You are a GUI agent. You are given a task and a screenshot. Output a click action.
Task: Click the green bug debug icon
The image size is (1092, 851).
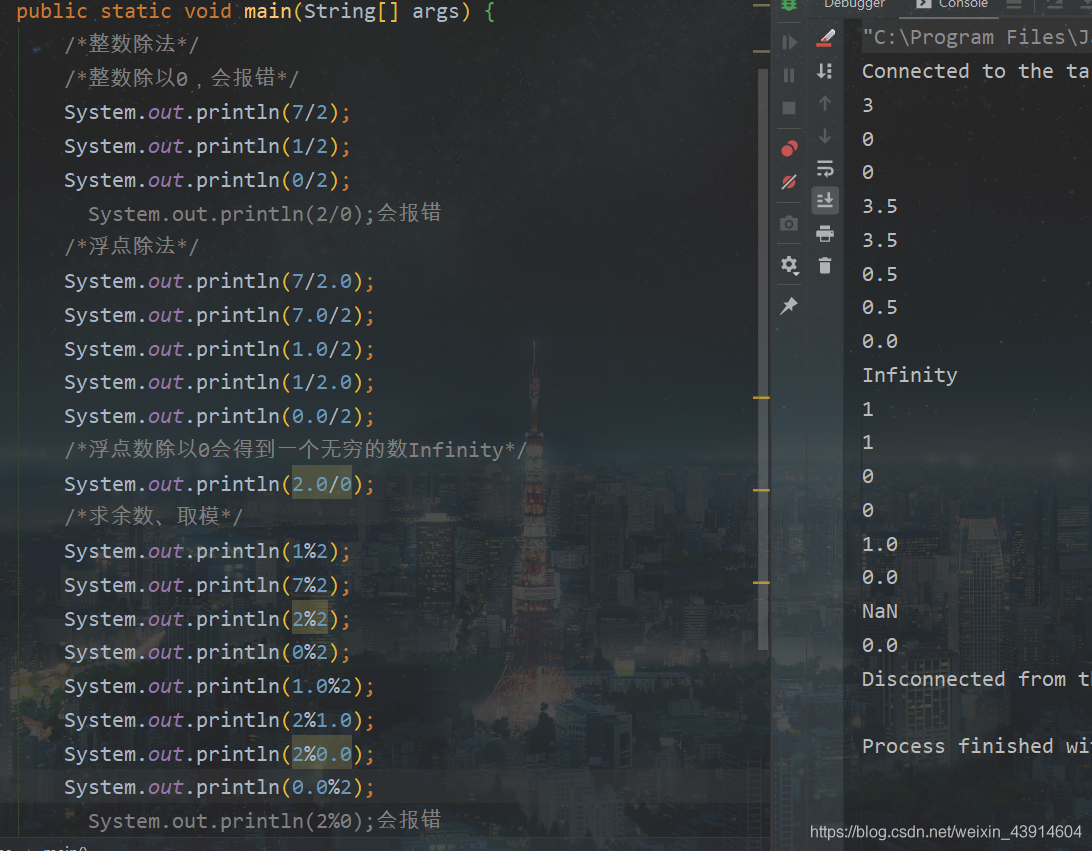coord(789,5)
